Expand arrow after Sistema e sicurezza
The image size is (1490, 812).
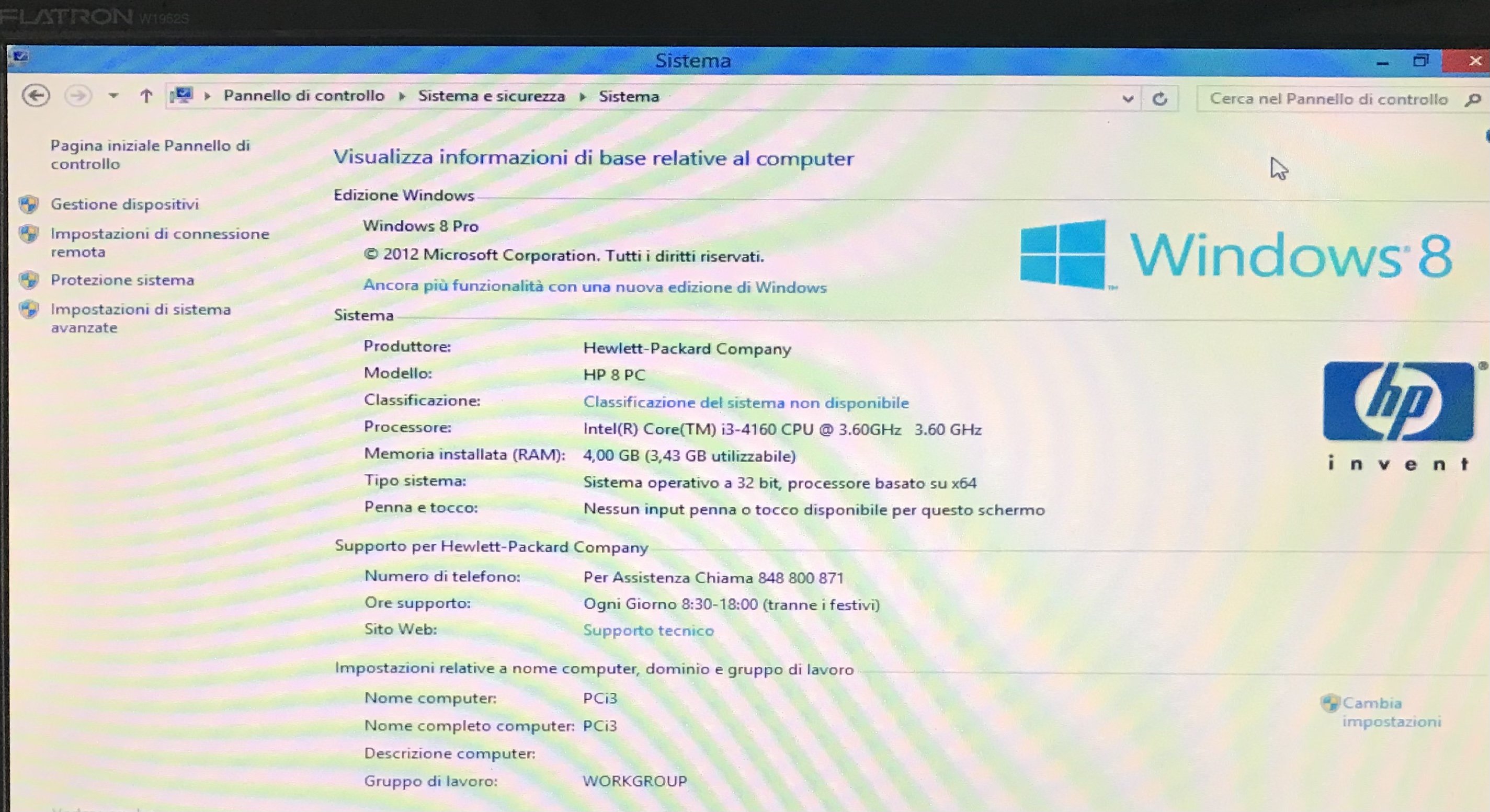[x=583, y=97]
